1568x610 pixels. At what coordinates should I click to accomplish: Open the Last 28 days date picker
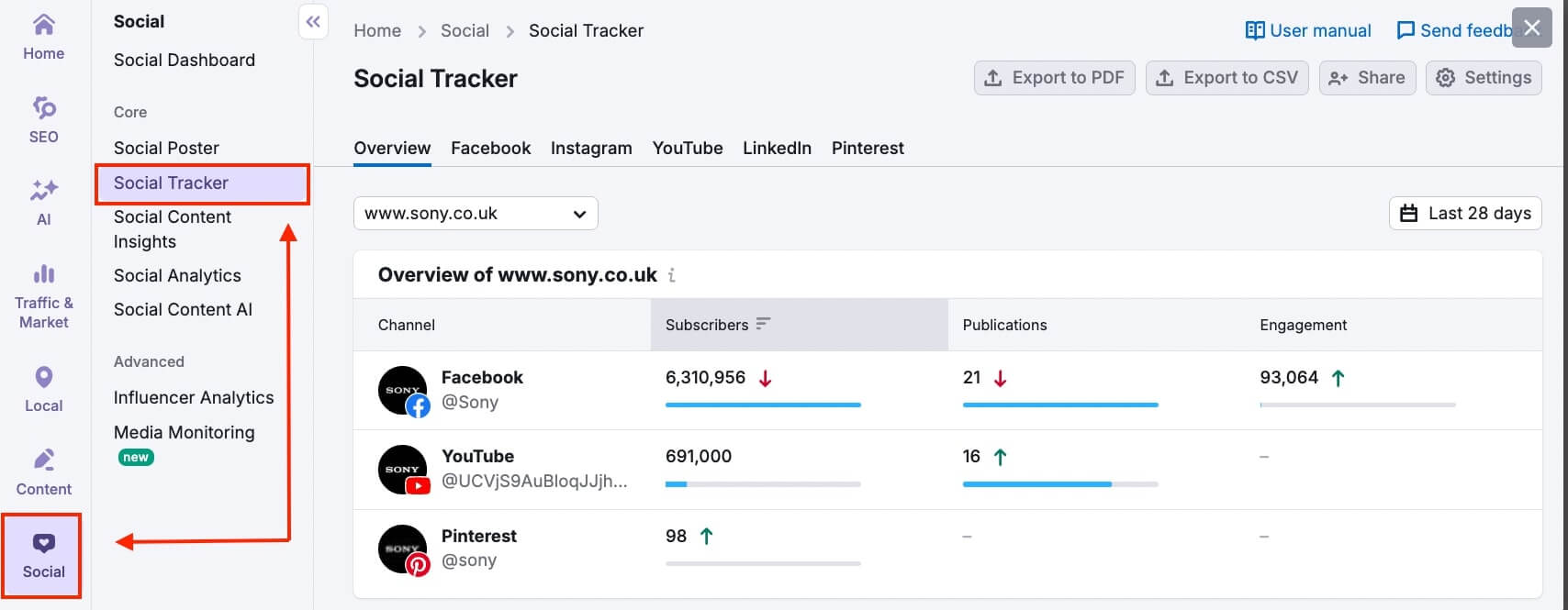1465,214
